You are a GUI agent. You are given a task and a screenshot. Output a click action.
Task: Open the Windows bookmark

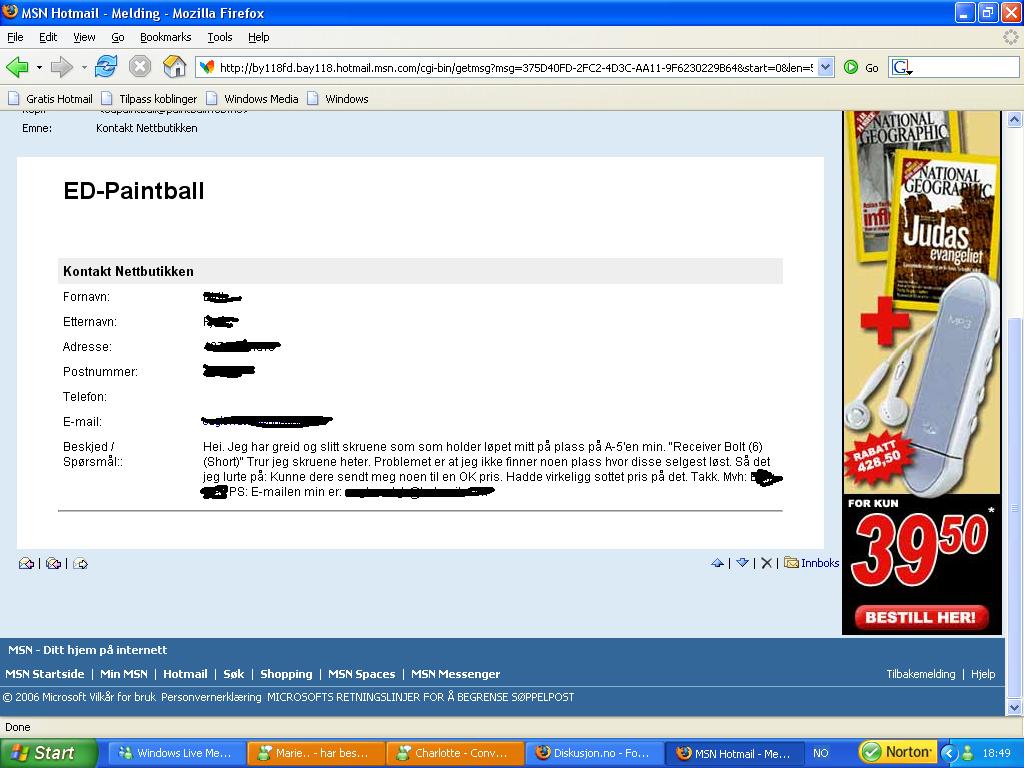(338, 99)
